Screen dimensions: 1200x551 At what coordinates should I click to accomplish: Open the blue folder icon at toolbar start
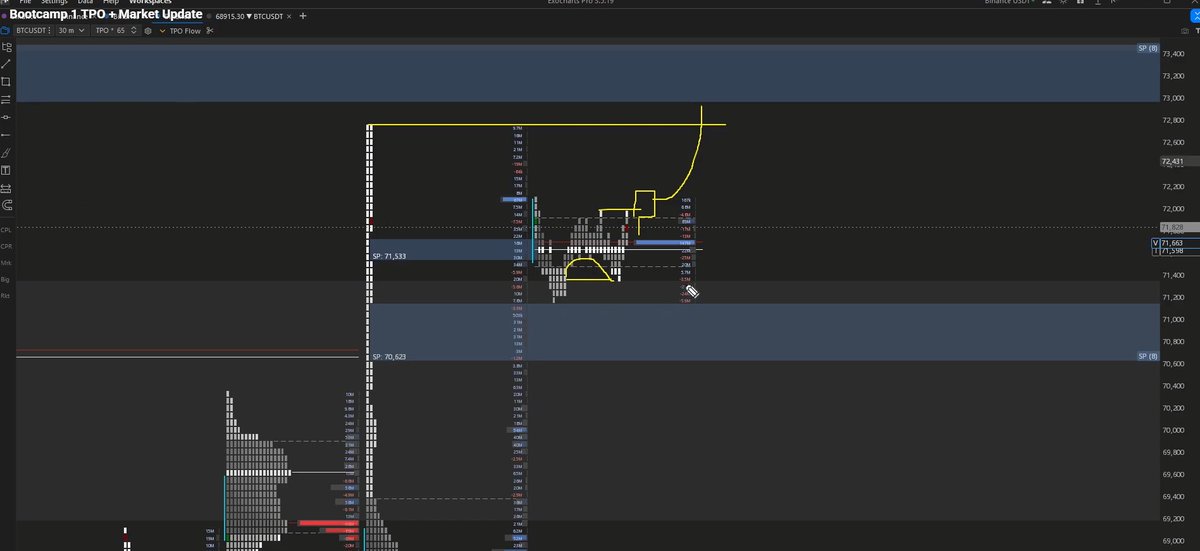5,31
